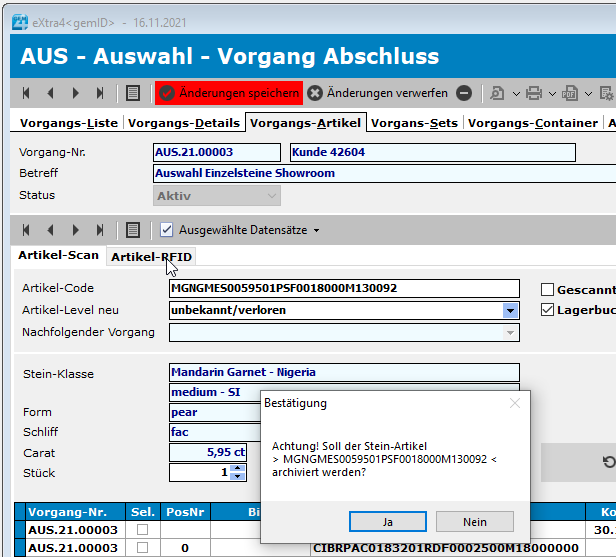The width and height of the screenshot is (616, 557).
Task: Switch to Vorgans-Sets tab
Action: click(414, 123)
